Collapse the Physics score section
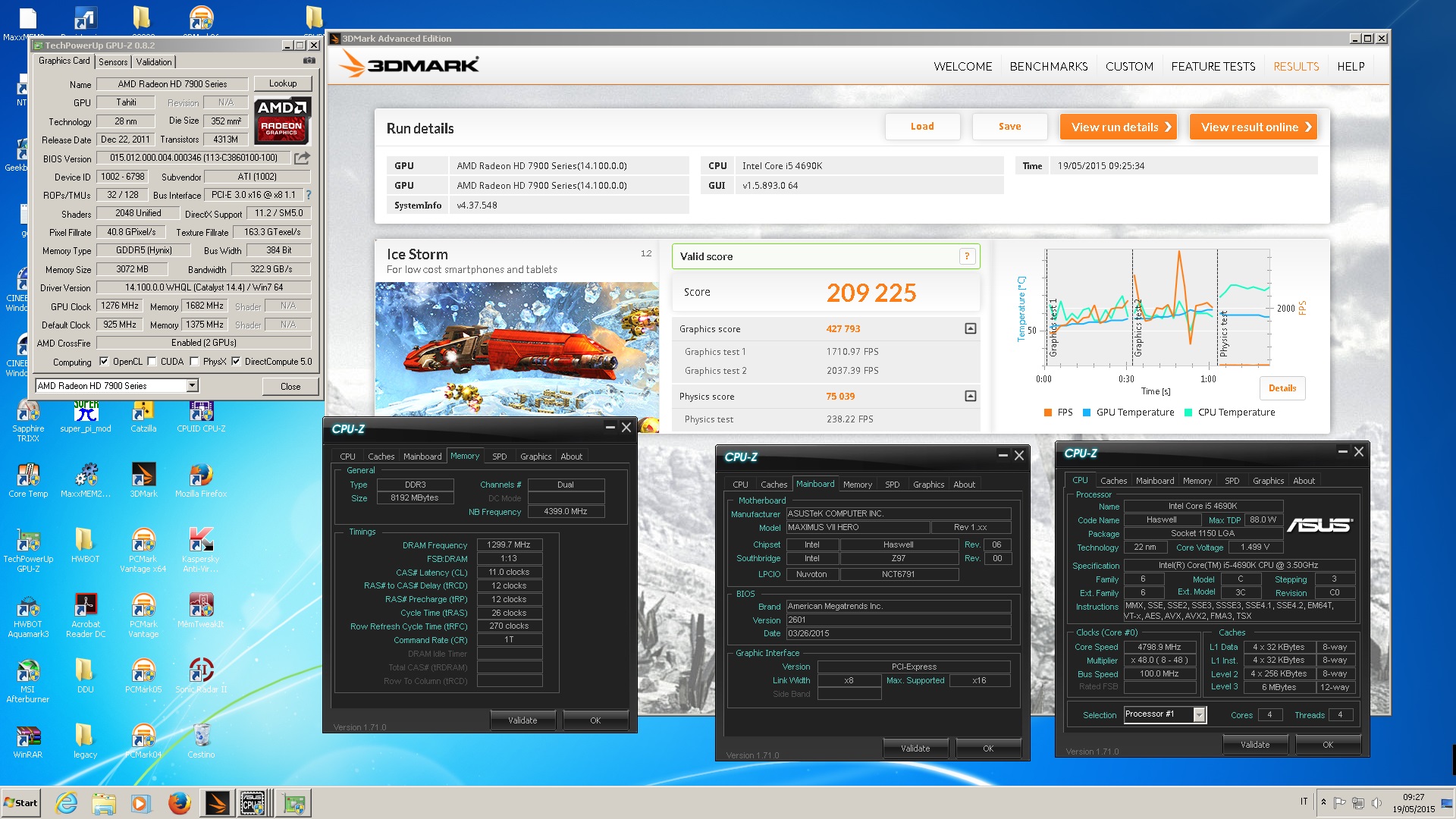This screenshot has width=1456, height=819. click(x=970, y=397)
